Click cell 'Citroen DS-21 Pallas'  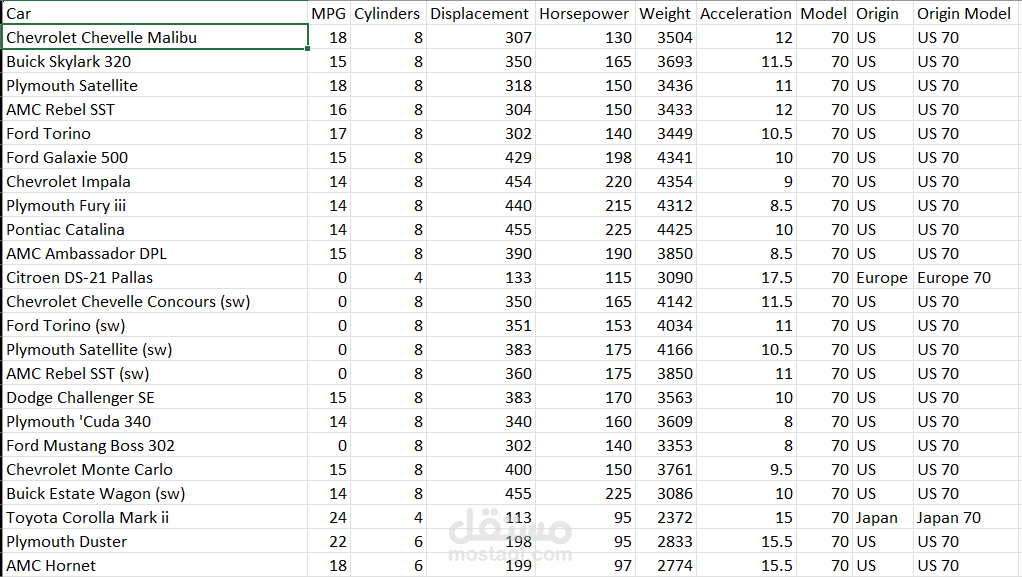click(x=155, y=278)
